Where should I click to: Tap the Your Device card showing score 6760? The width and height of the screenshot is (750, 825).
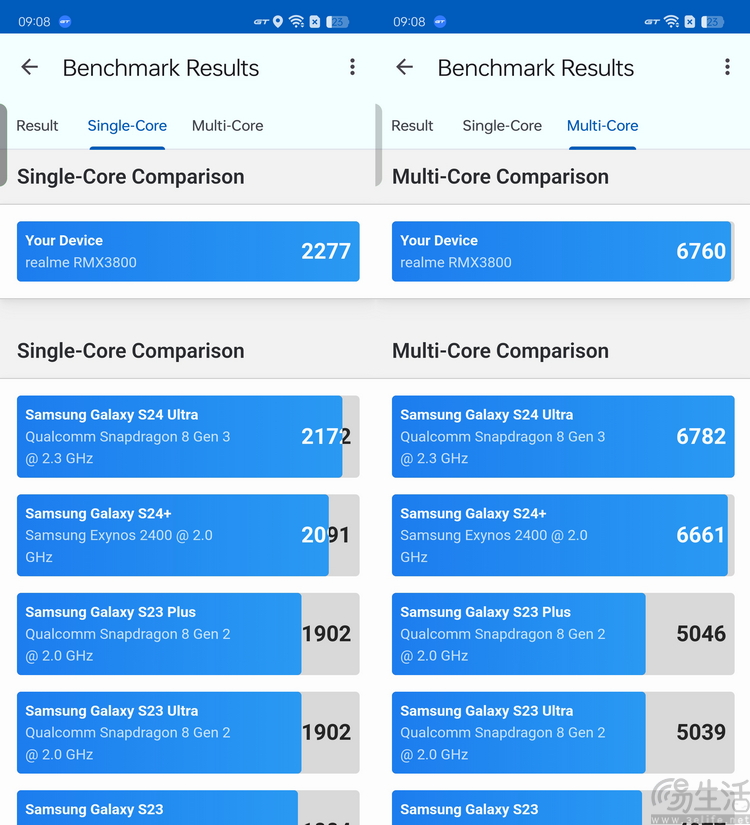pos(563,251)
